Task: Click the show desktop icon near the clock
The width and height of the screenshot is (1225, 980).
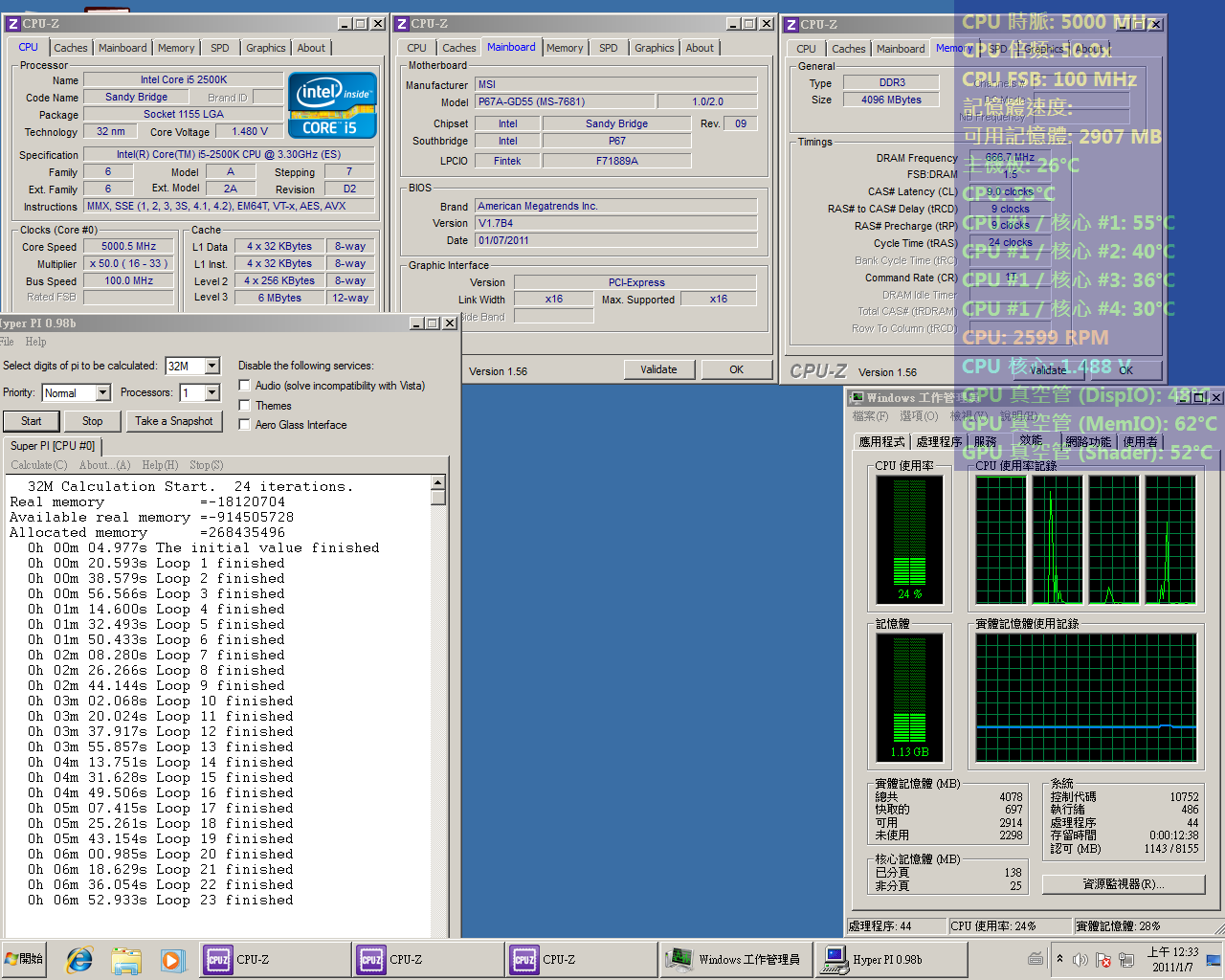Action: click(1213, 959)
